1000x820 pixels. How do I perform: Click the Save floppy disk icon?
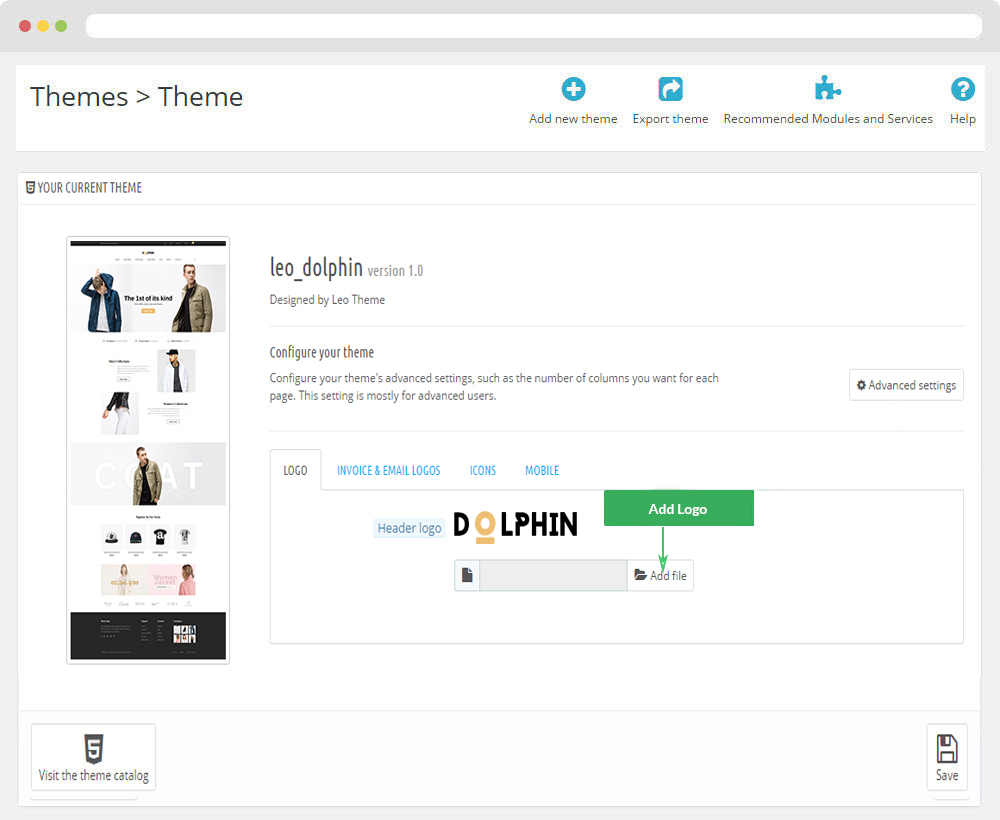[946, 749]
